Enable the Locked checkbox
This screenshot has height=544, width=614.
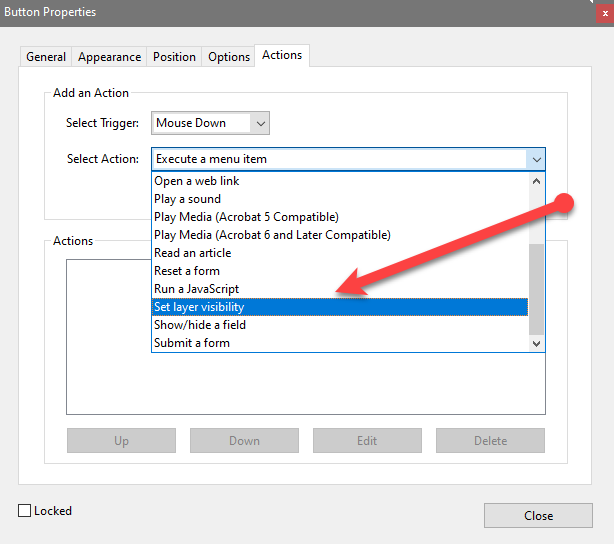(x=25, y=511)
